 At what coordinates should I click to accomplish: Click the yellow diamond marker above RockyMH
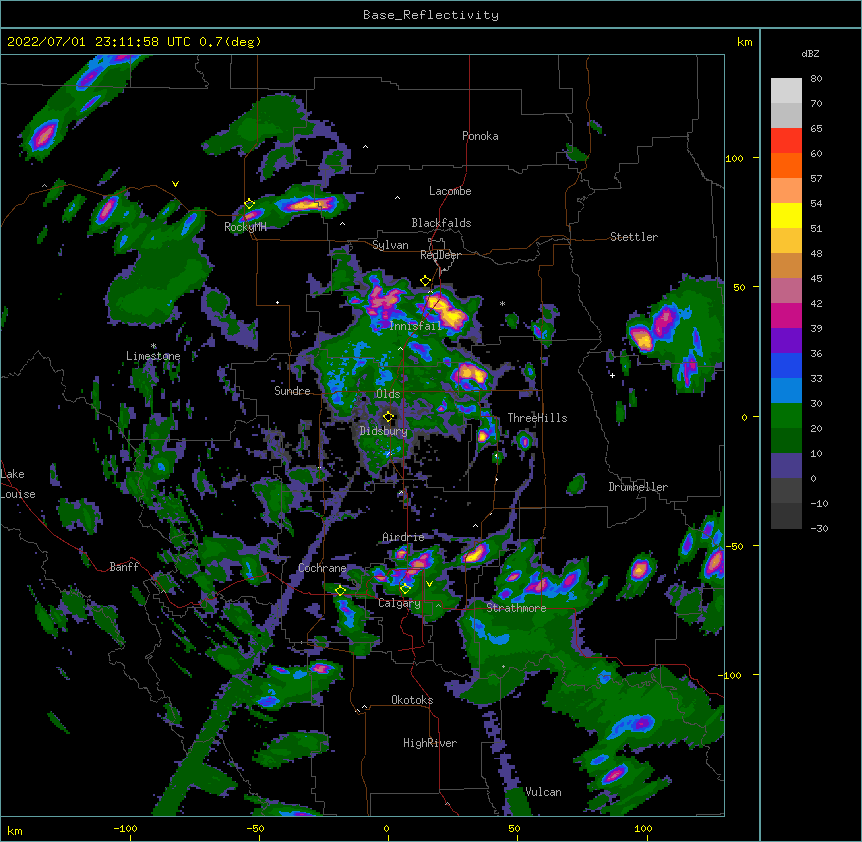click(249, 204)
